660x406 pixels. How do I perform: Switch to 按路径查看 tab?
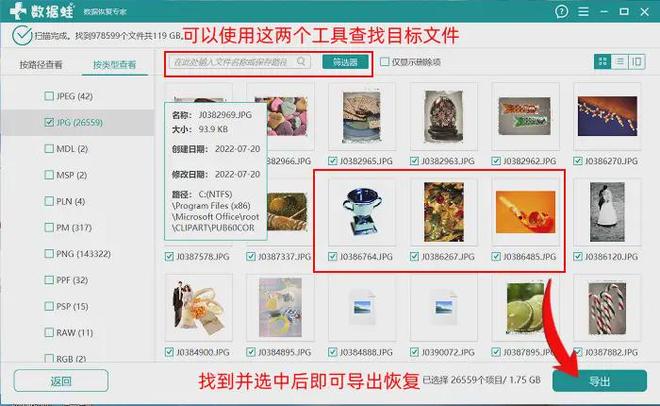(41, 65)
